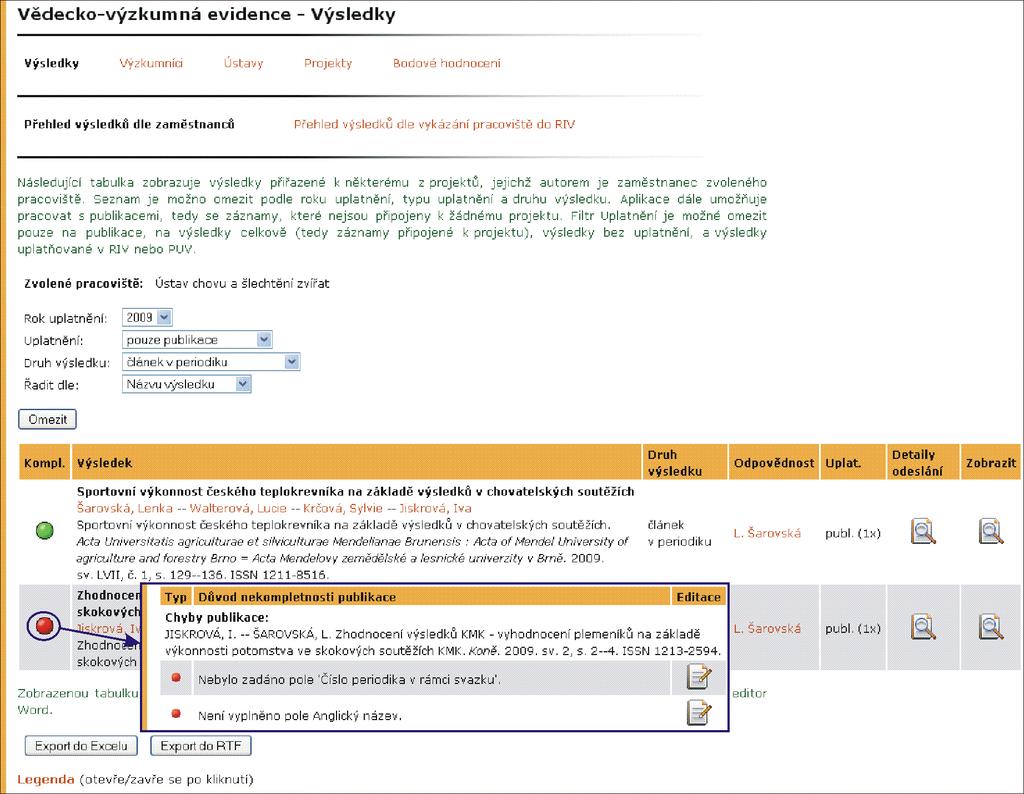Viewport: 1024px width, 794px height.
Task: Show magnifier icon for the Zhodnocení row
Action: (991, 627)
